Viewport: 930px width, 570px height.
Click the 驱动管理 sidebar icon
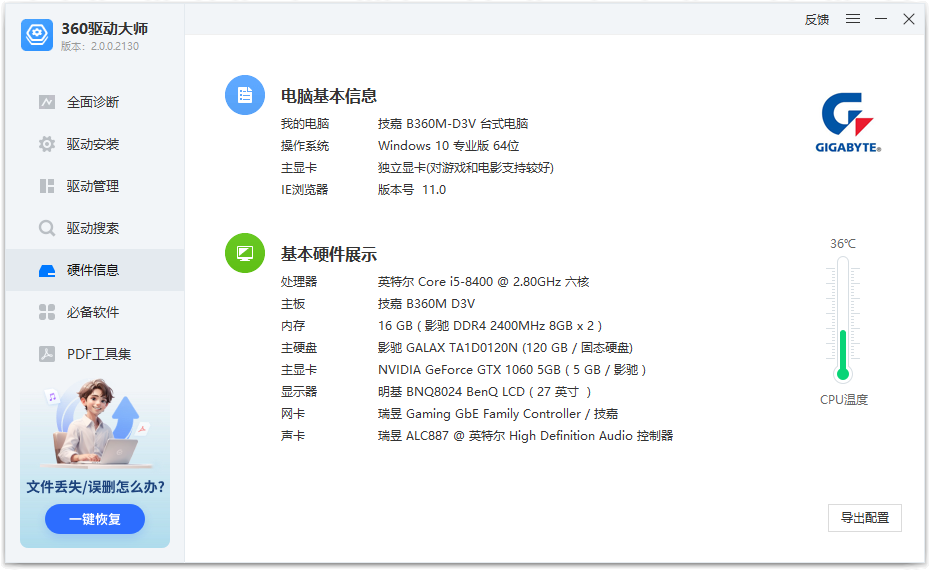click(47, 186)
